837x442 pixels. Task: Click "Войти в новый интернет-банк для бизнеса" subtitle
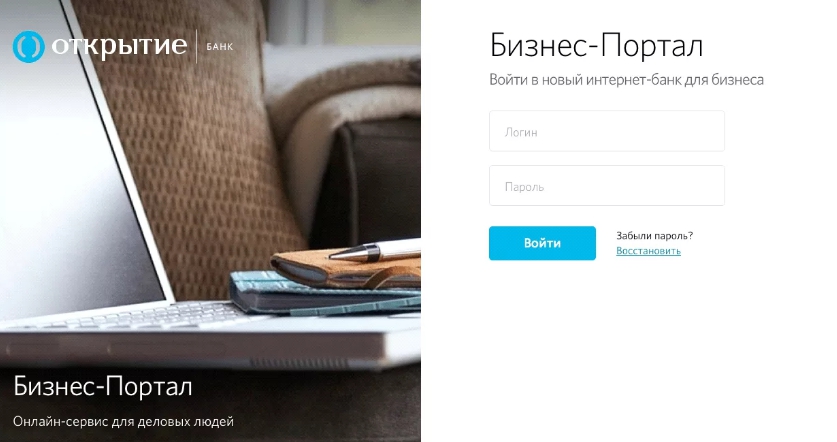[x=626, y=80]
